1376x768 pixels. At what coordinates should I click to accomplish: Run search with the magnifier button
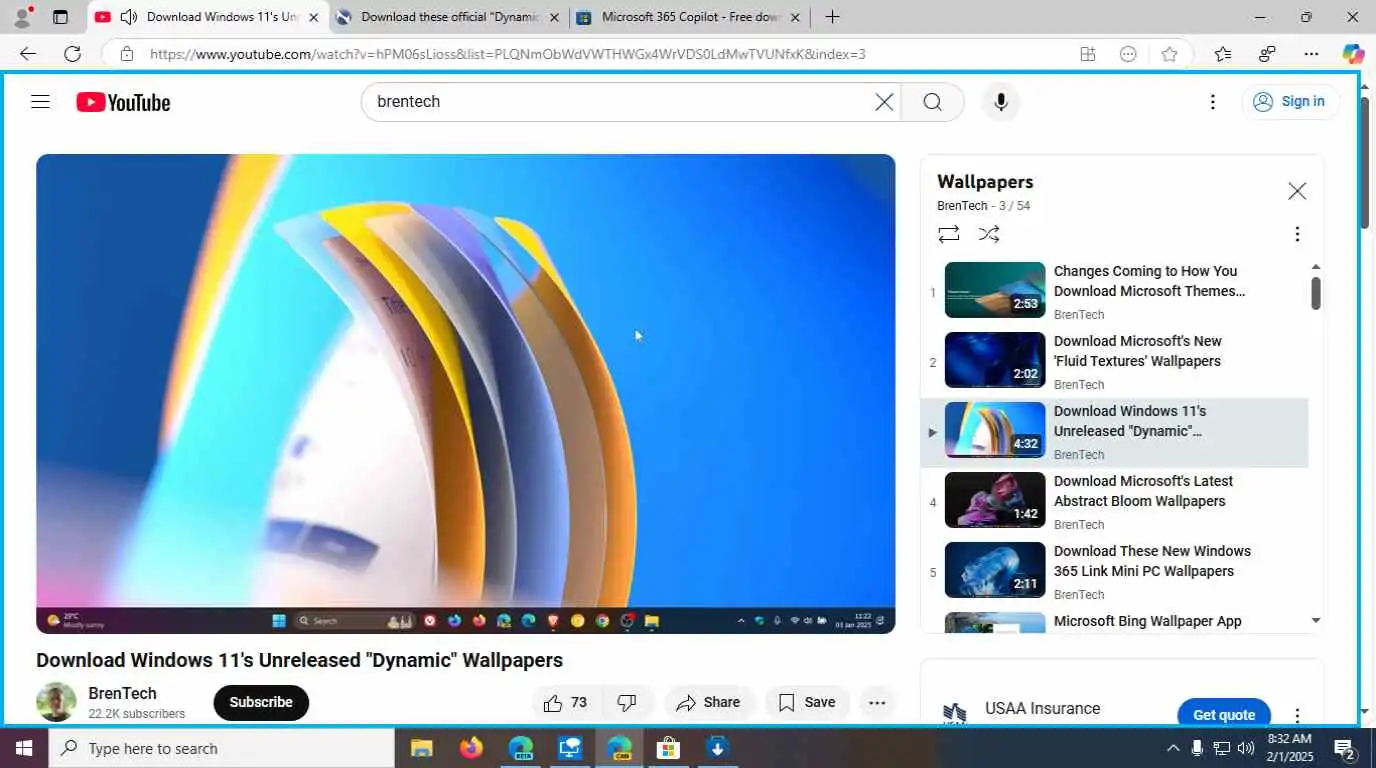[932, 101]
